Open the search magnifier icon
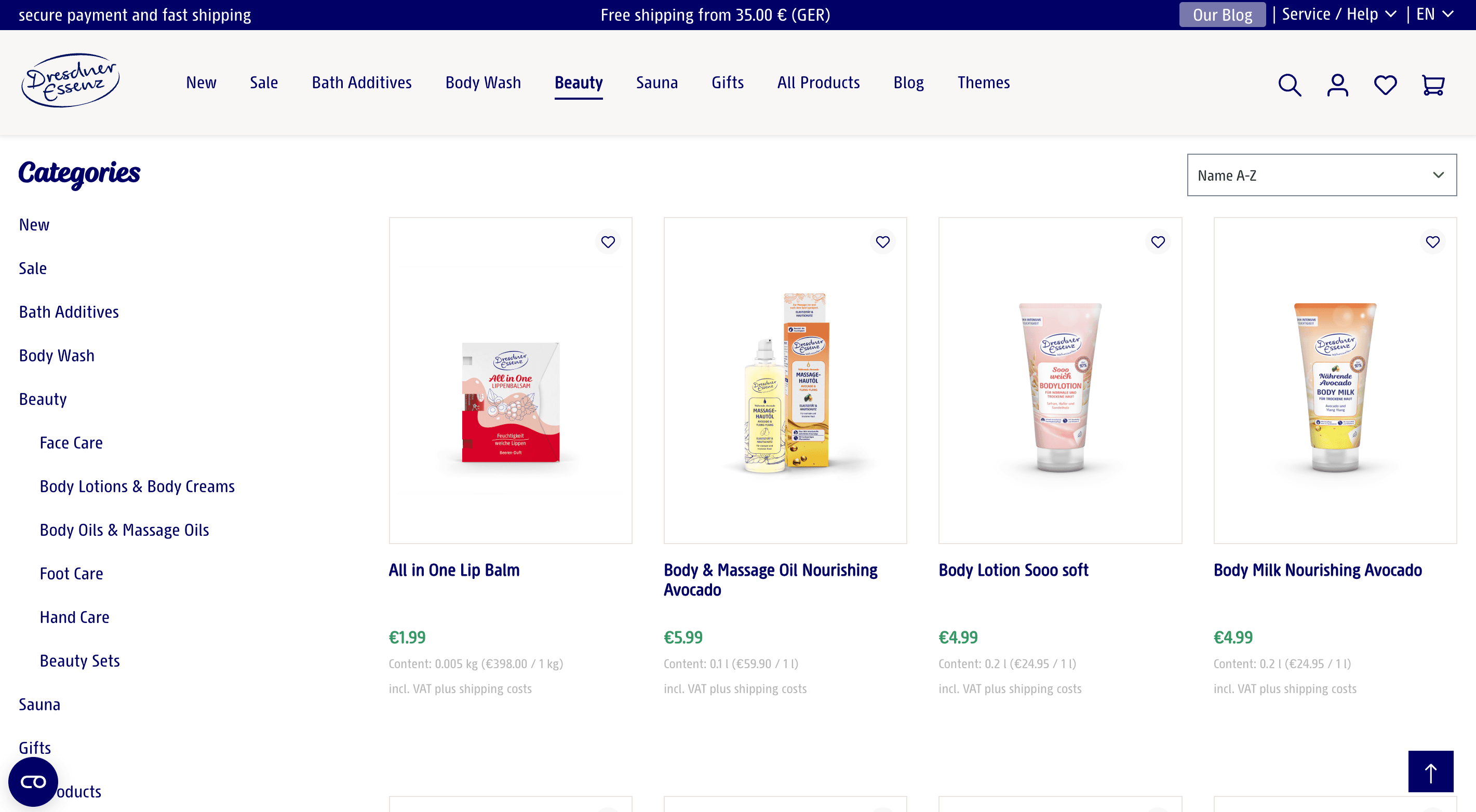The image size is (1476, 812). (x=1289, y=85)
